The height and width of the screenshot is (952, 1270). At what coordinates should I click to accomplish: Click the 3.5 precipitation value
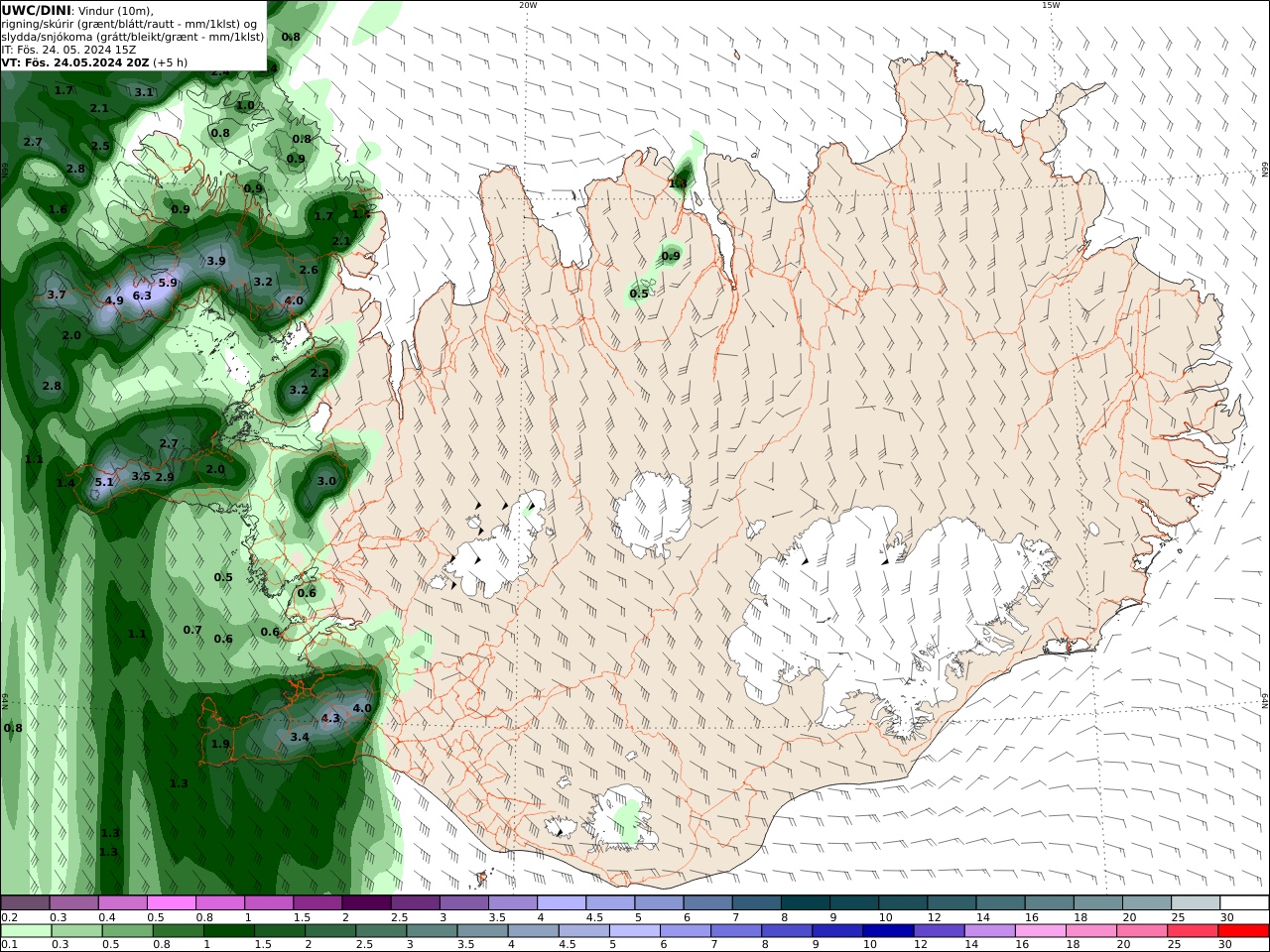coord(141,477)
